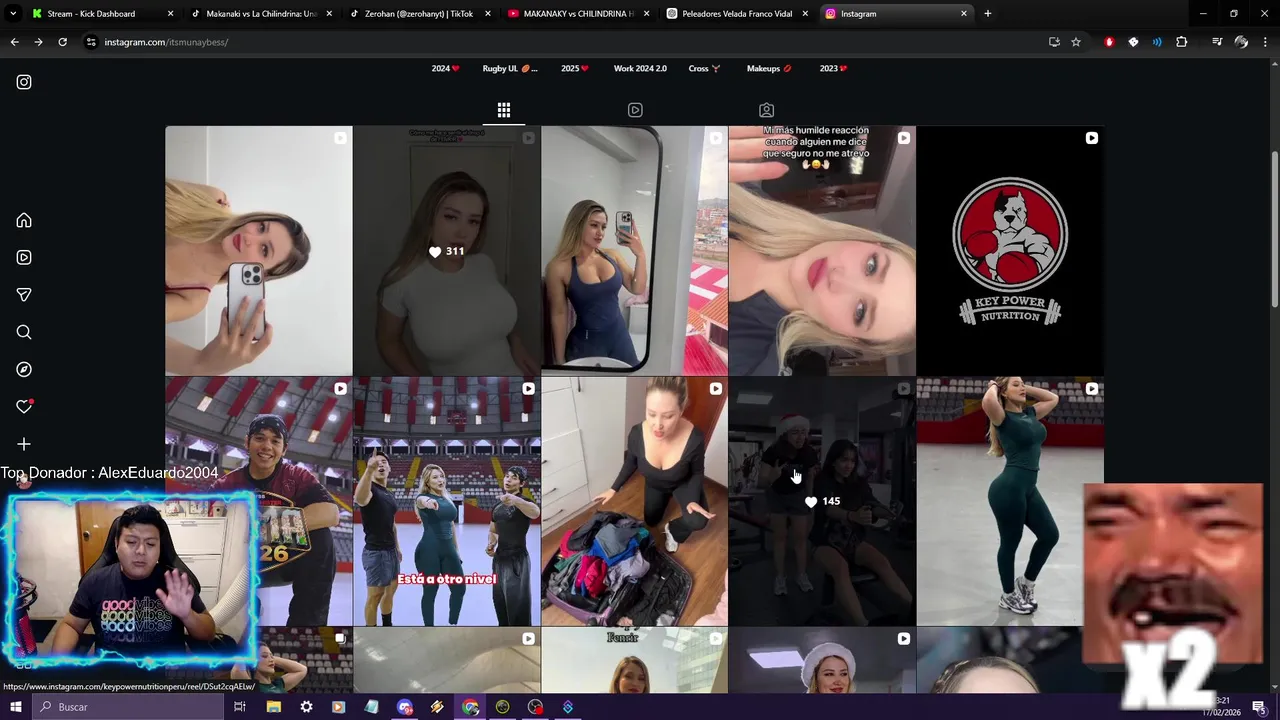
Task: Click the install app icon in address bar
Action: pos(1054,42)
